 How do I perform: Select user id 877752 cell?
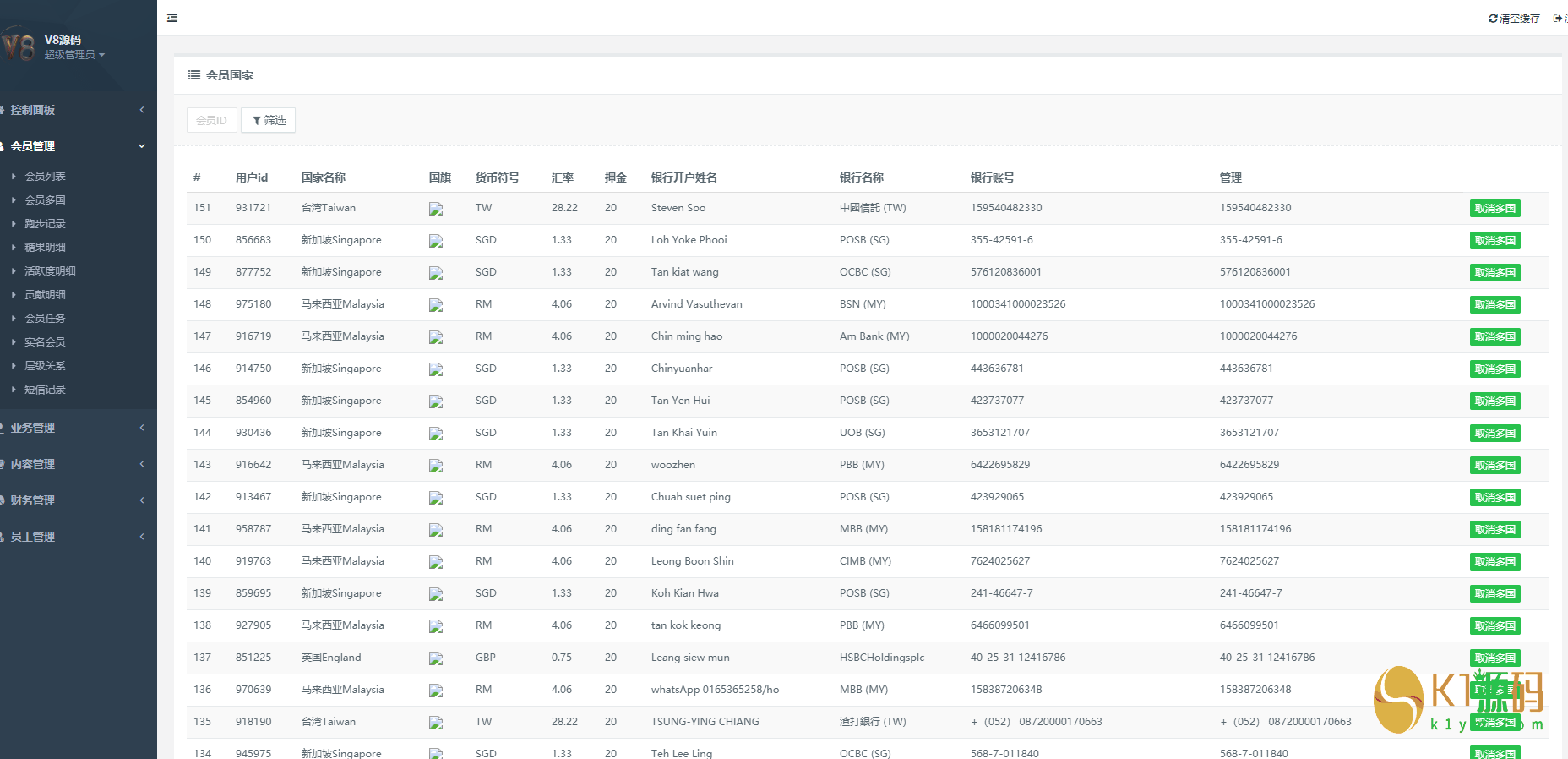[253, 272]
